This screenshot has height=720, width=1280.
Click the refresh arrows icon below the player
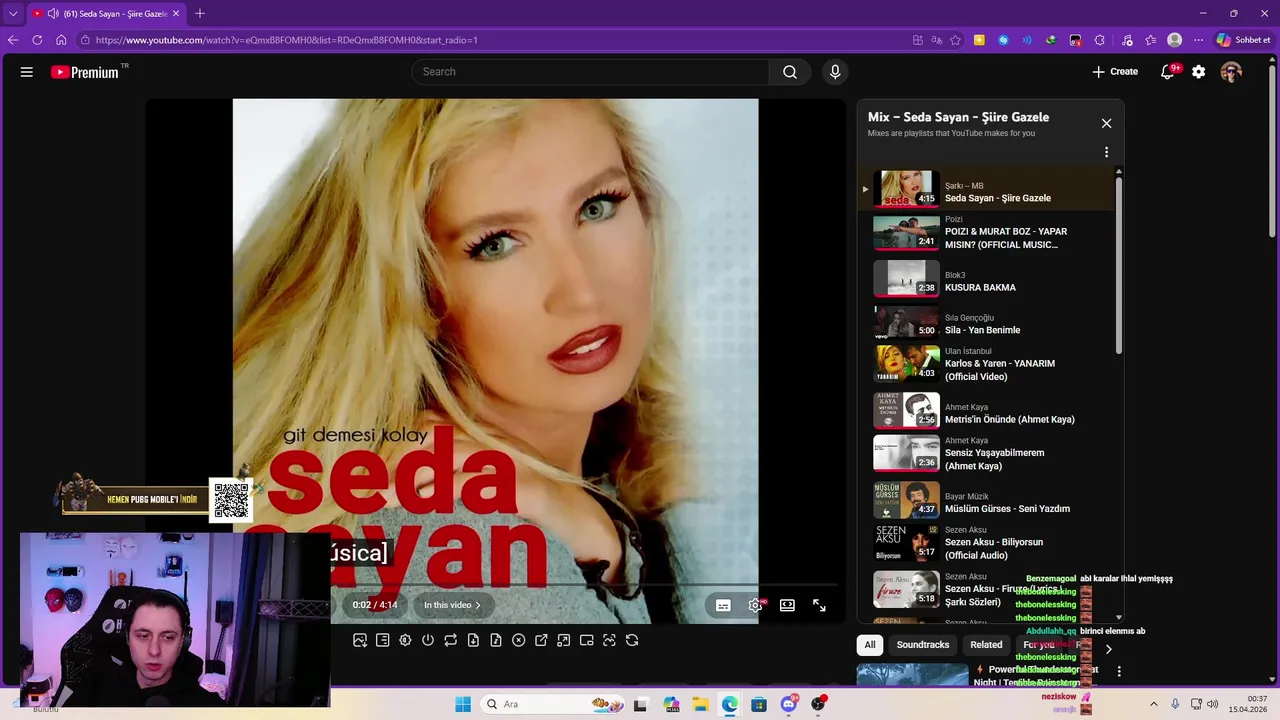pos(632,640)
